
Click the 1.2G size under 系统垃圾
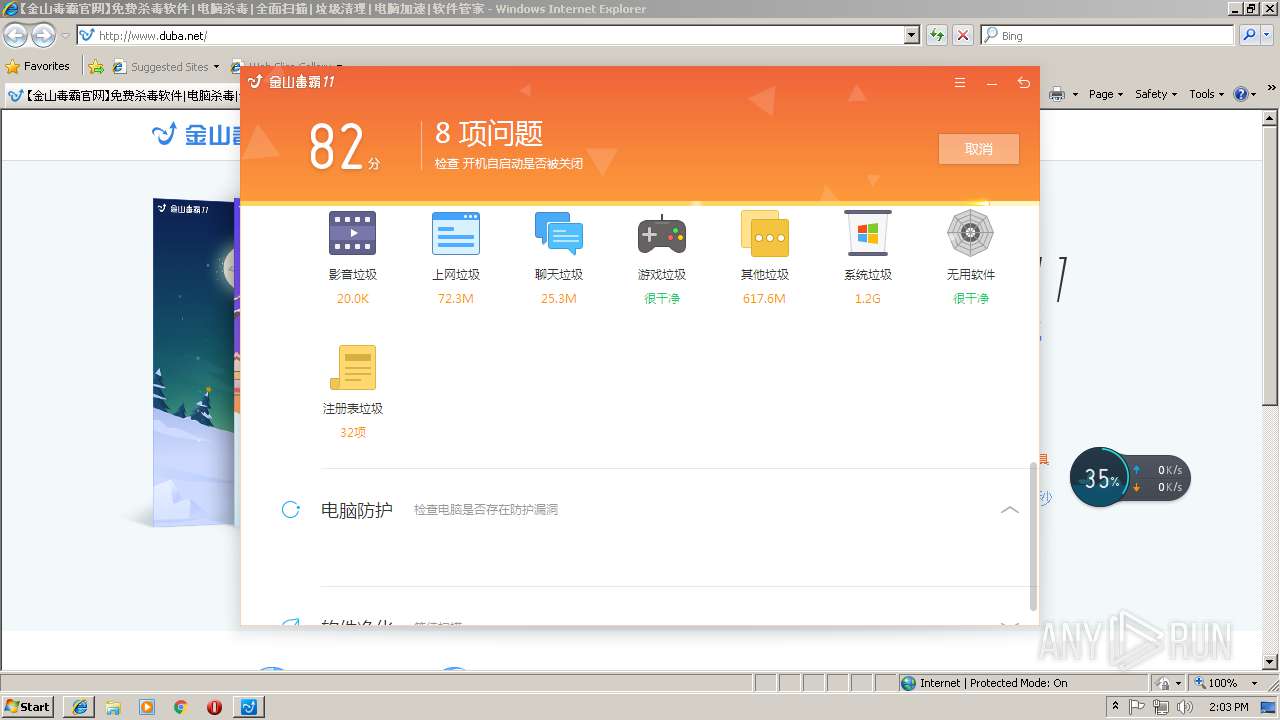[x=867, y=299]
